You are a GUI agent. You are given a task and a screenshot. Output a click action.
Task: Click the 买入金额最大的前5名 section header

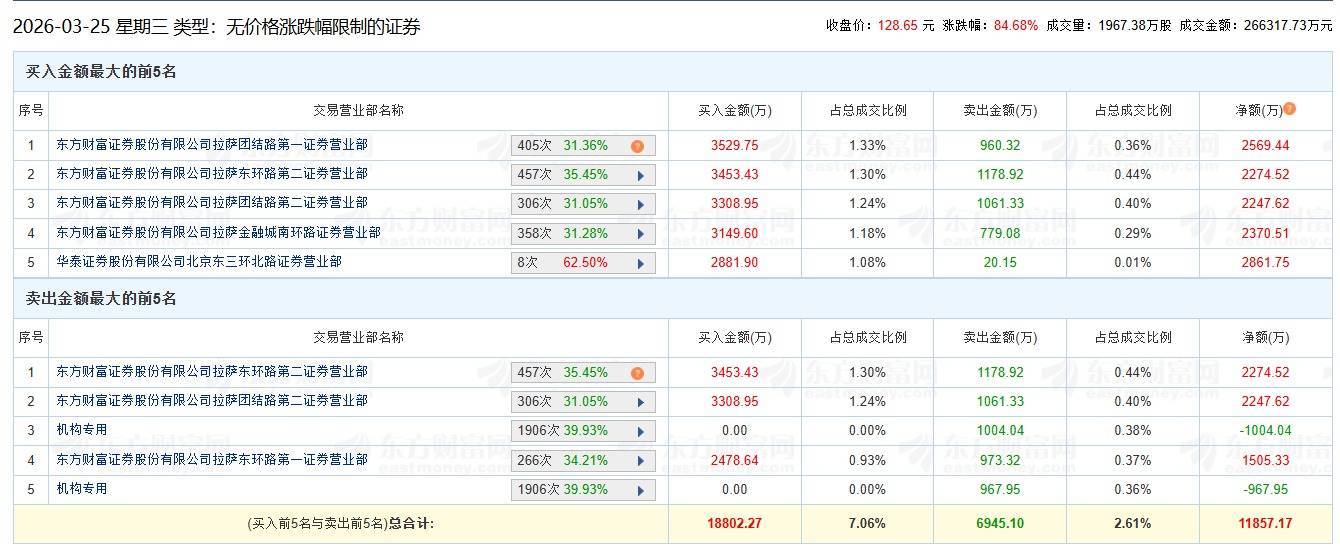(x=102, y=72)
